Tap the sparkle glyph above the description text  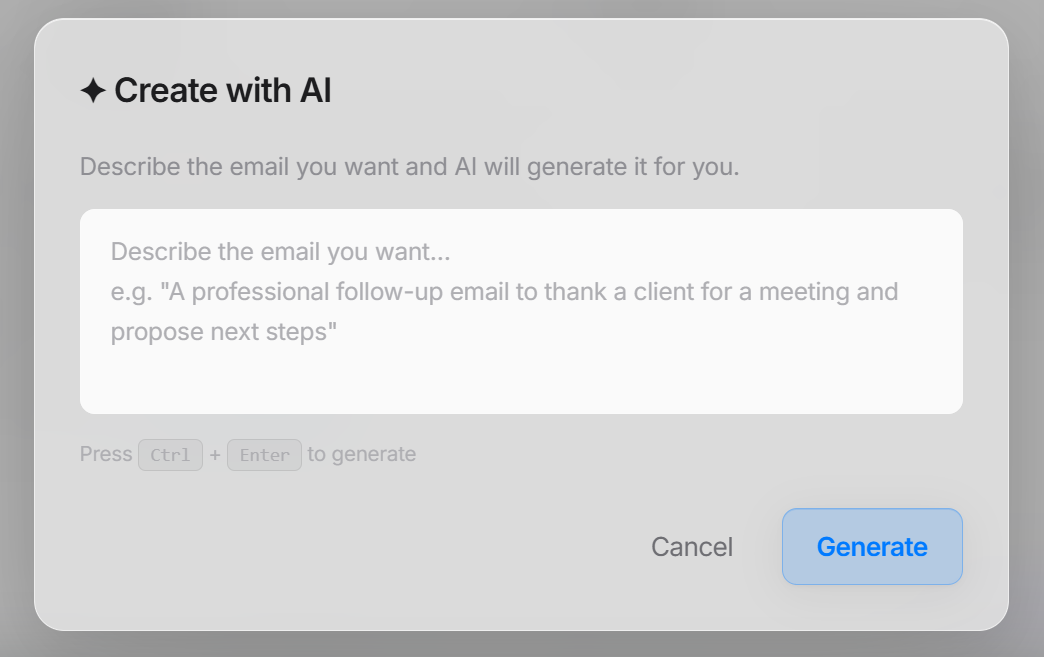point(91,90)
